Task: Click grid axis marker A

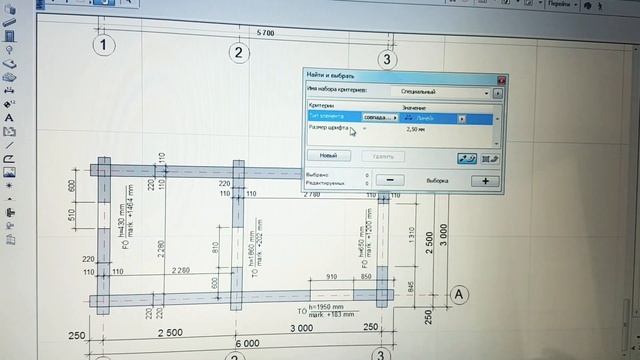Action: [x=459, y=294]
